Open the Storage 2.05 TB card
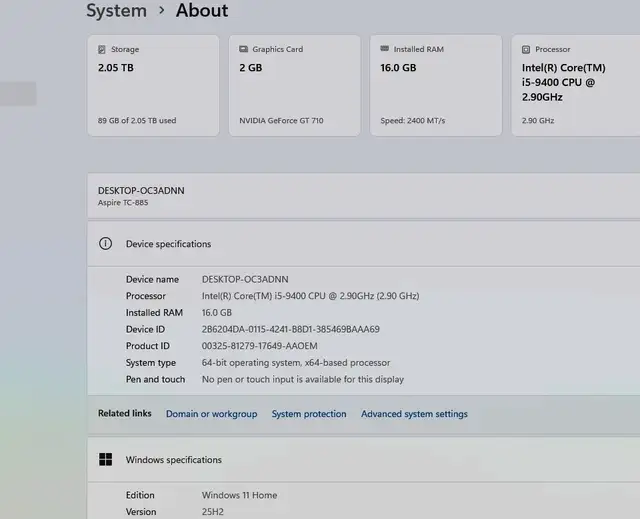The width and height of the screenshot is (640, 519). point(153,85)
